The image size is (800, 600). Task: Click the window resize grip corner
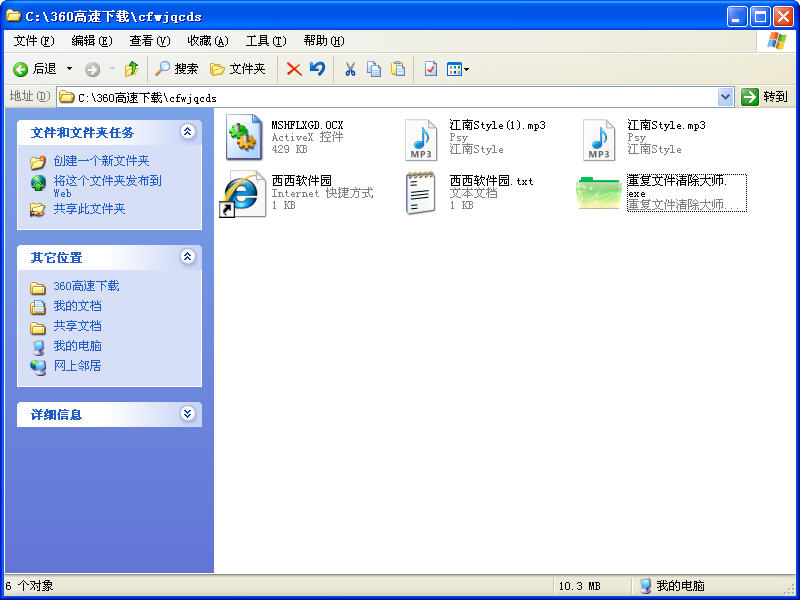click(789, 589)
